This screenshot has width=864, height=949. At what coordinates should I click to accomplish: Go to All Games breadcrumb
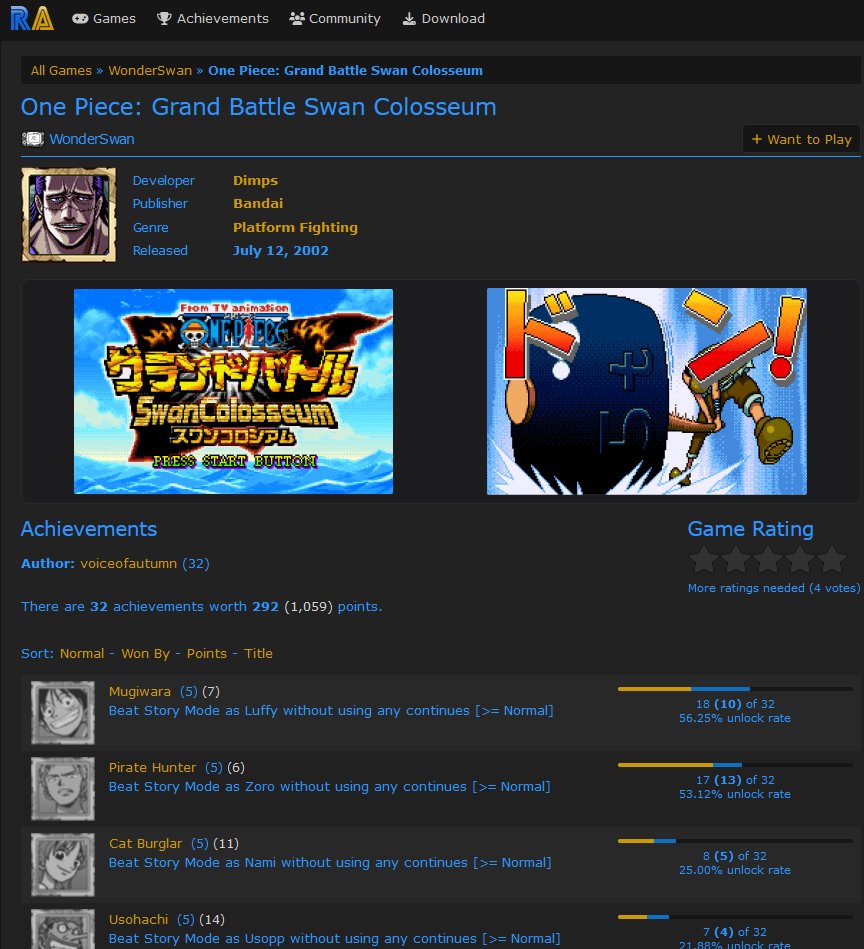click(61, 70)
